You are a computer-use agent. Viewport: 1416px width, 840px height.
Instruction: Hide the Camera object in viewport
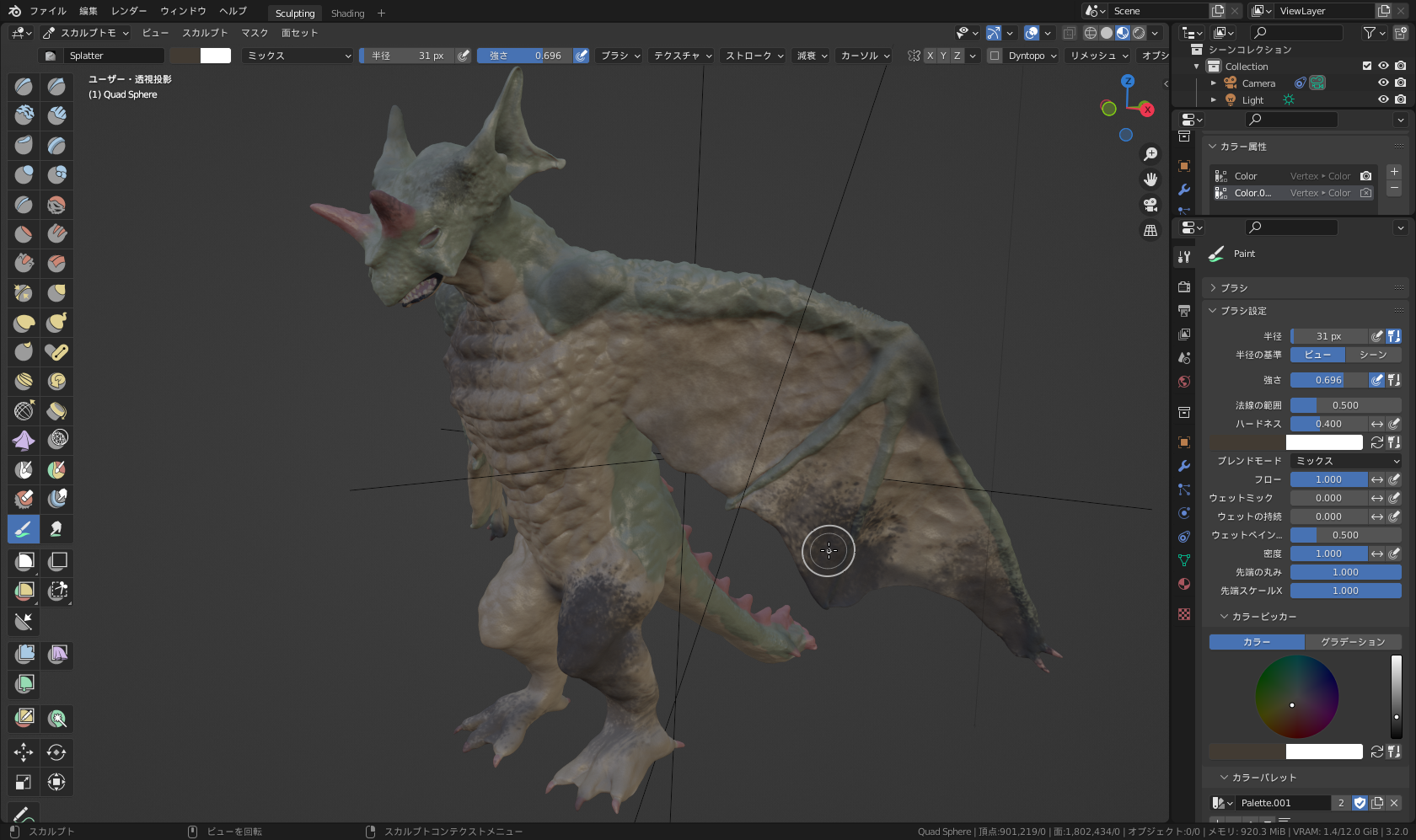click(x=1383, y=83)
